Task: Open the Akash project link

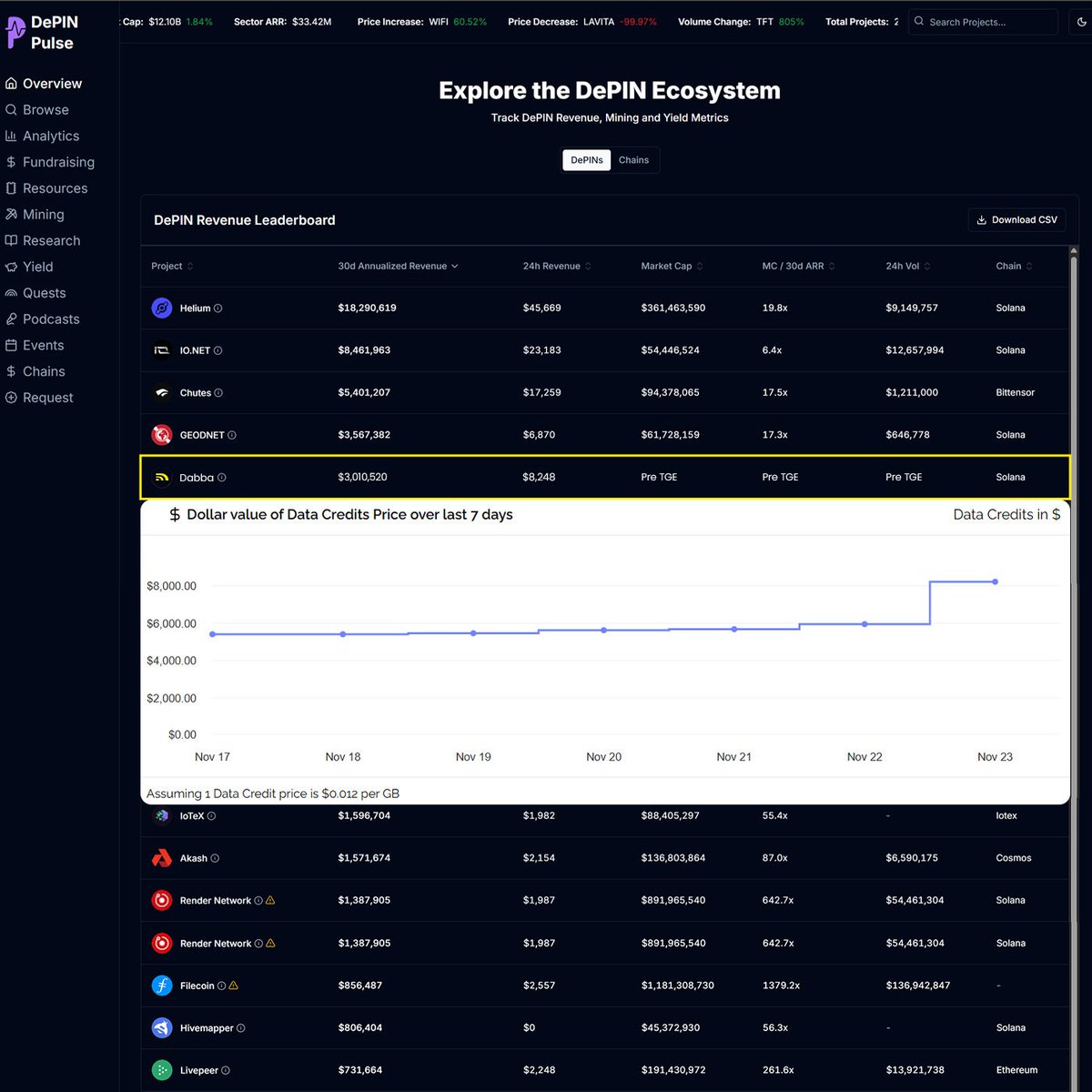Action: click(x=193, y=858)
